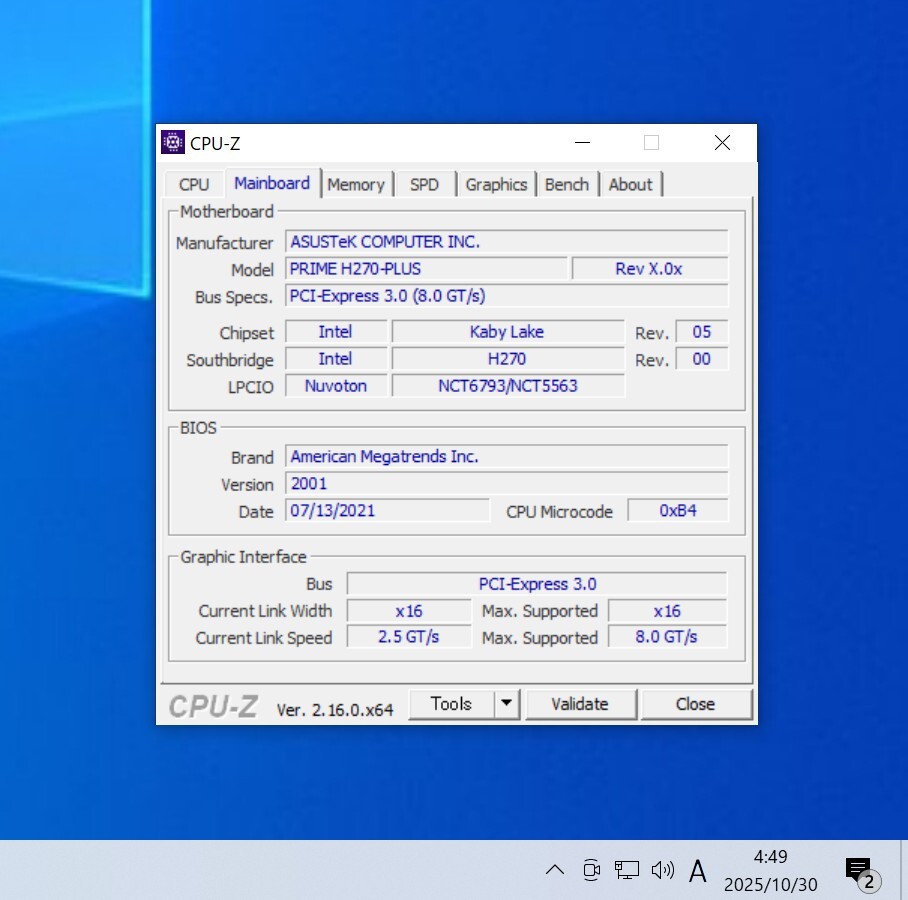Open the notification center icon
The image size is (908, 900).
pyautogui.click(x=860, y=871)
